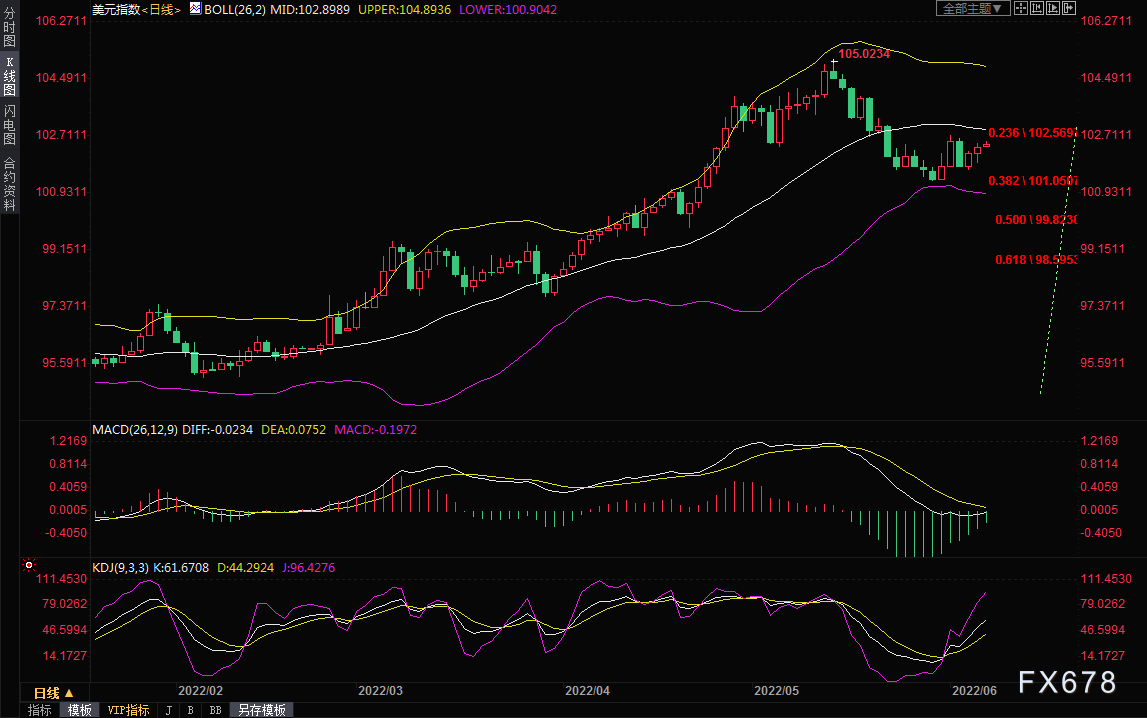Select the 模板 bottom tab
Screen dimensions: 1147x718
tap(79, 710)
